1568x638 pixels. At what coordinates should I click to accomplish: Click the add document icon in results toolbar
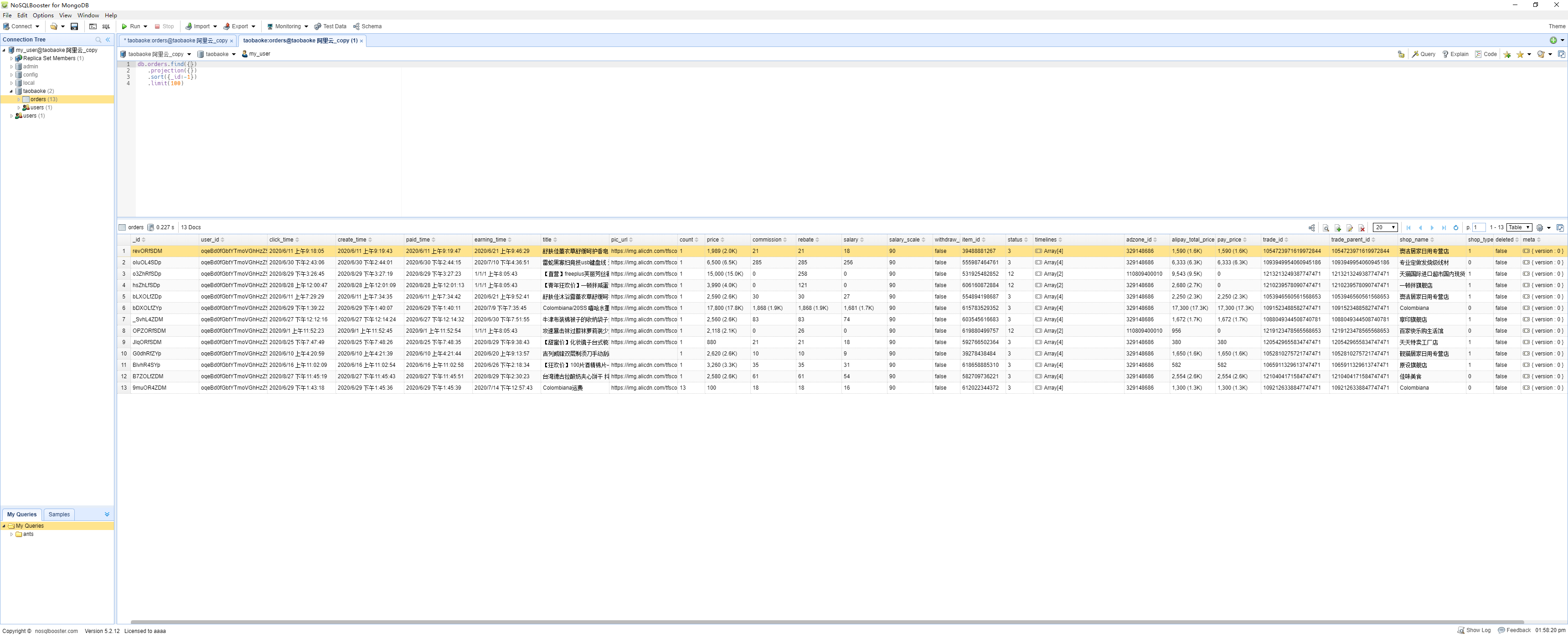coord(1338,228)
